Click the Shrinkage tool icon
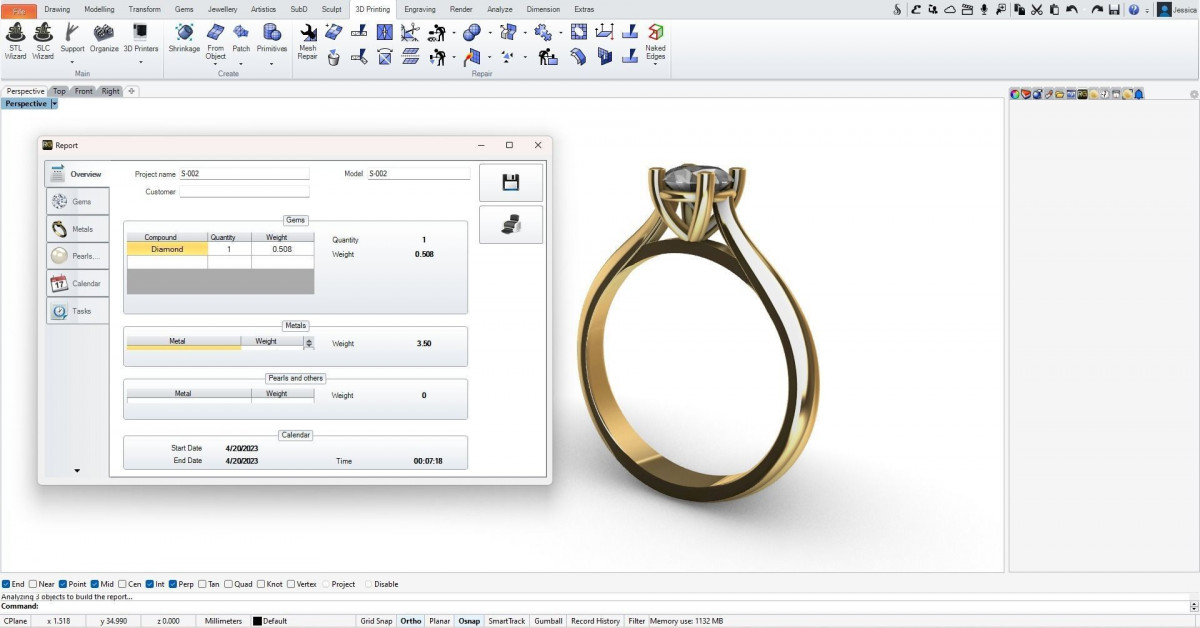1200x628 pixels. [184, 38]
